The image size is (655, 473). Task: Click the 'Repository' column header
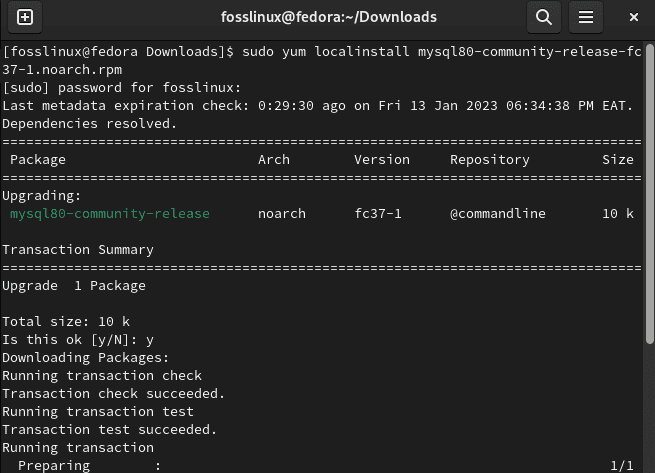490,160
